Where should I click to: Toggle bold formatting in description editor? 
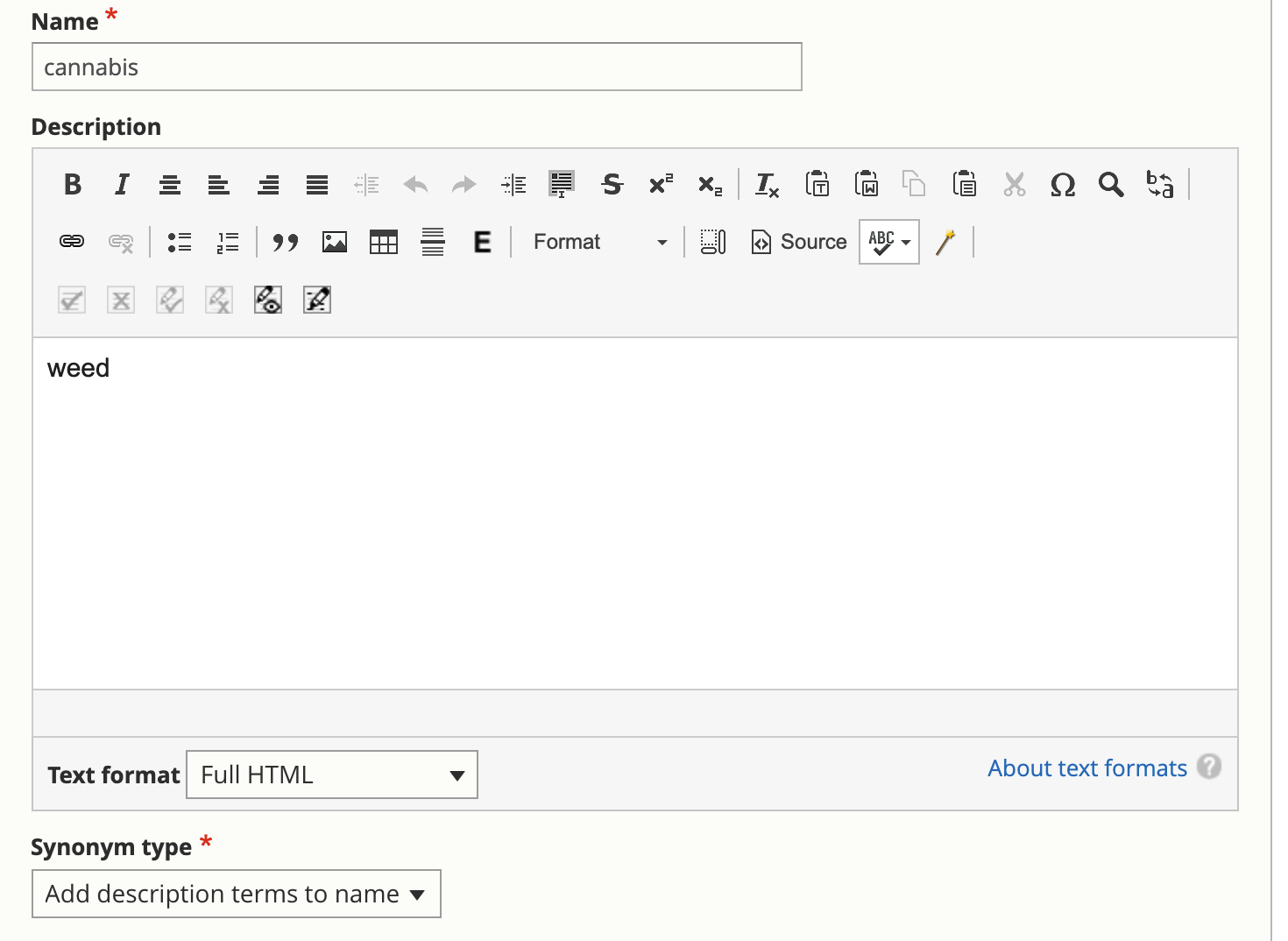pos(73,185)
